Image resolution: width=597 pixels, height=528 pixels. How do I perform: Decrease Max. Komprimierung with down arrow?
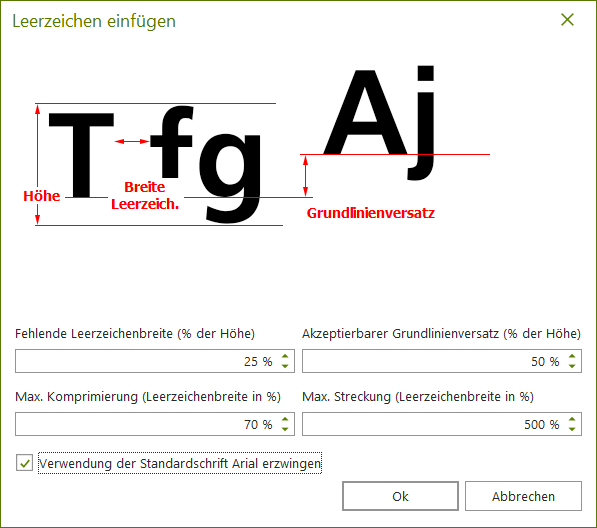tap(285, 429)
